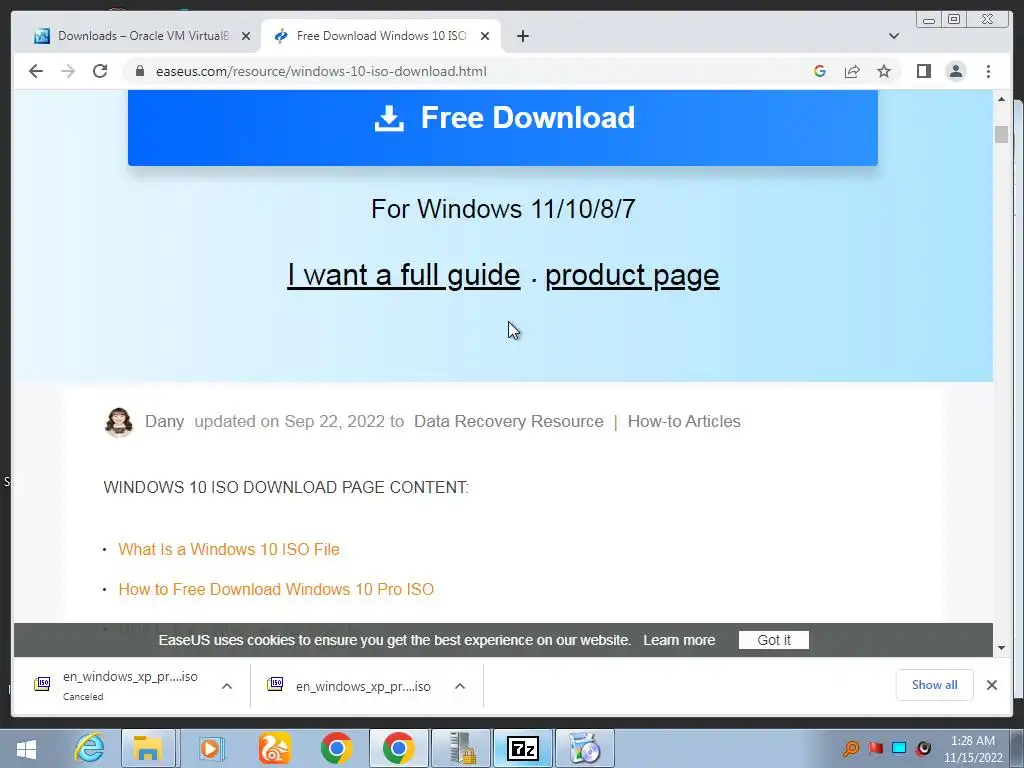This screenshot has height=768, width=1024.
Task: Open the disc burner taskbar icon
Action: [x=585, y=748]
